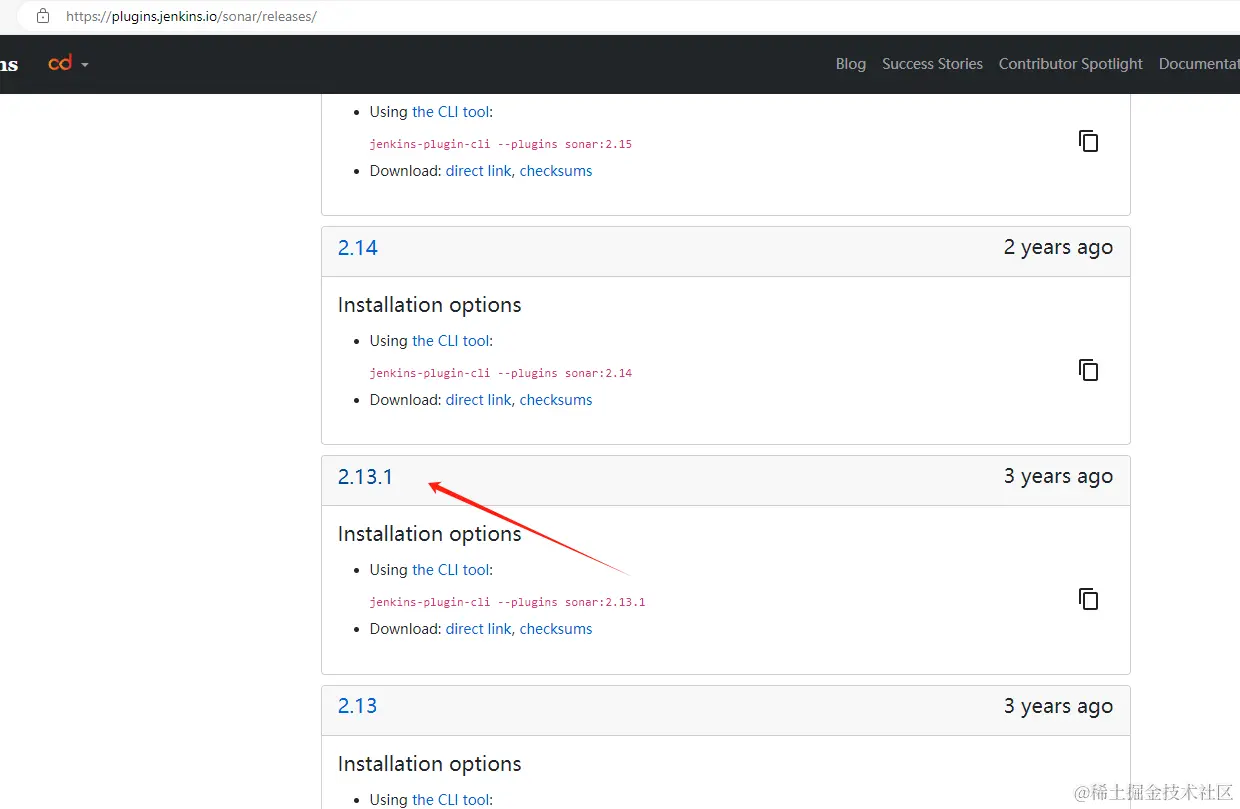Download 2.14 via direct link
The height and width of the screenshot is (809, 1240).
[478, 400]
